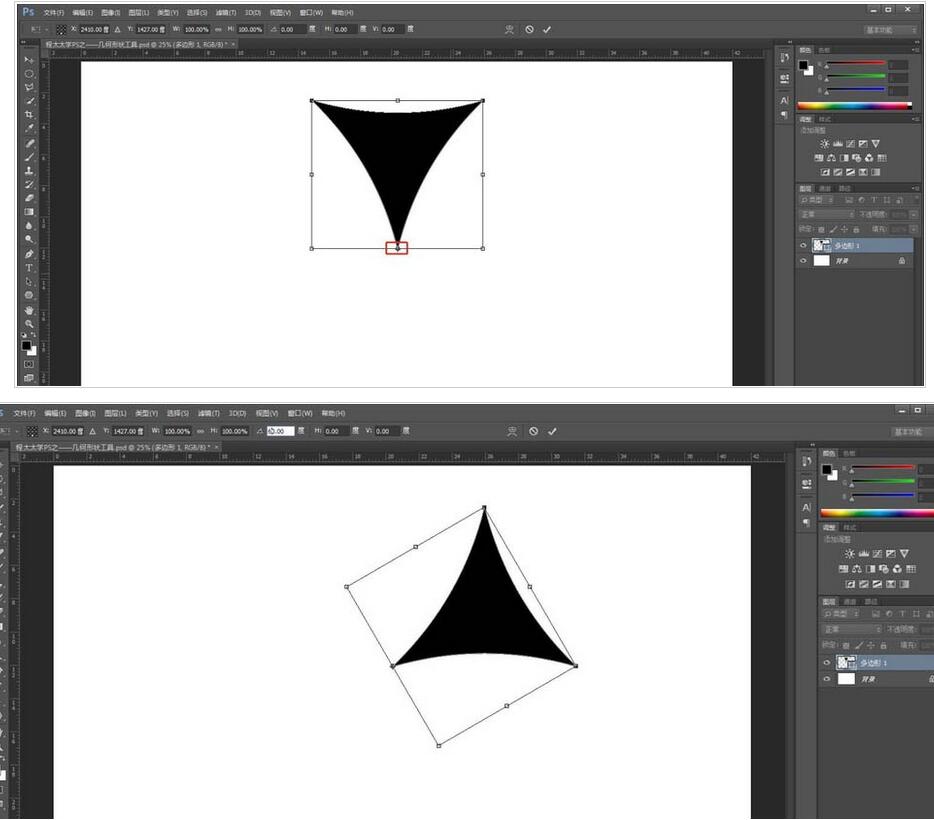The width and height of the screenshot is (934, 820).
Task: Toggle eye icon for 多边形 1 in lower window
Action: pos(826,663)
